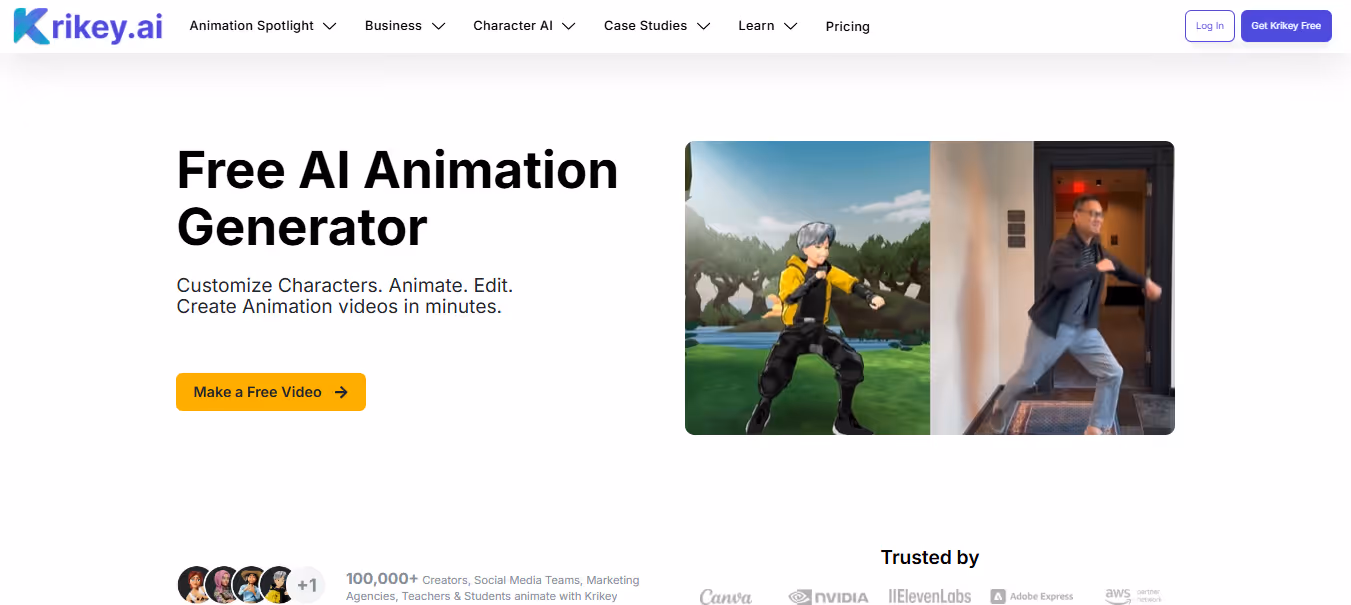The width and height of the screenshot is (1351, 605).
Task: Expand the Character AI chevron
Action: click(x=569, y=26)
